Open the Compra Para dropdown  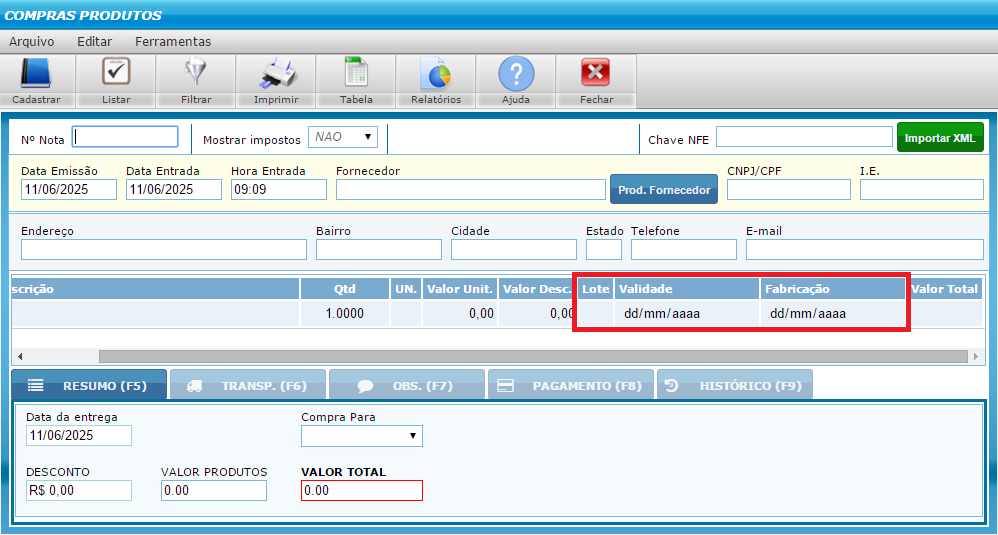(361, 436)
